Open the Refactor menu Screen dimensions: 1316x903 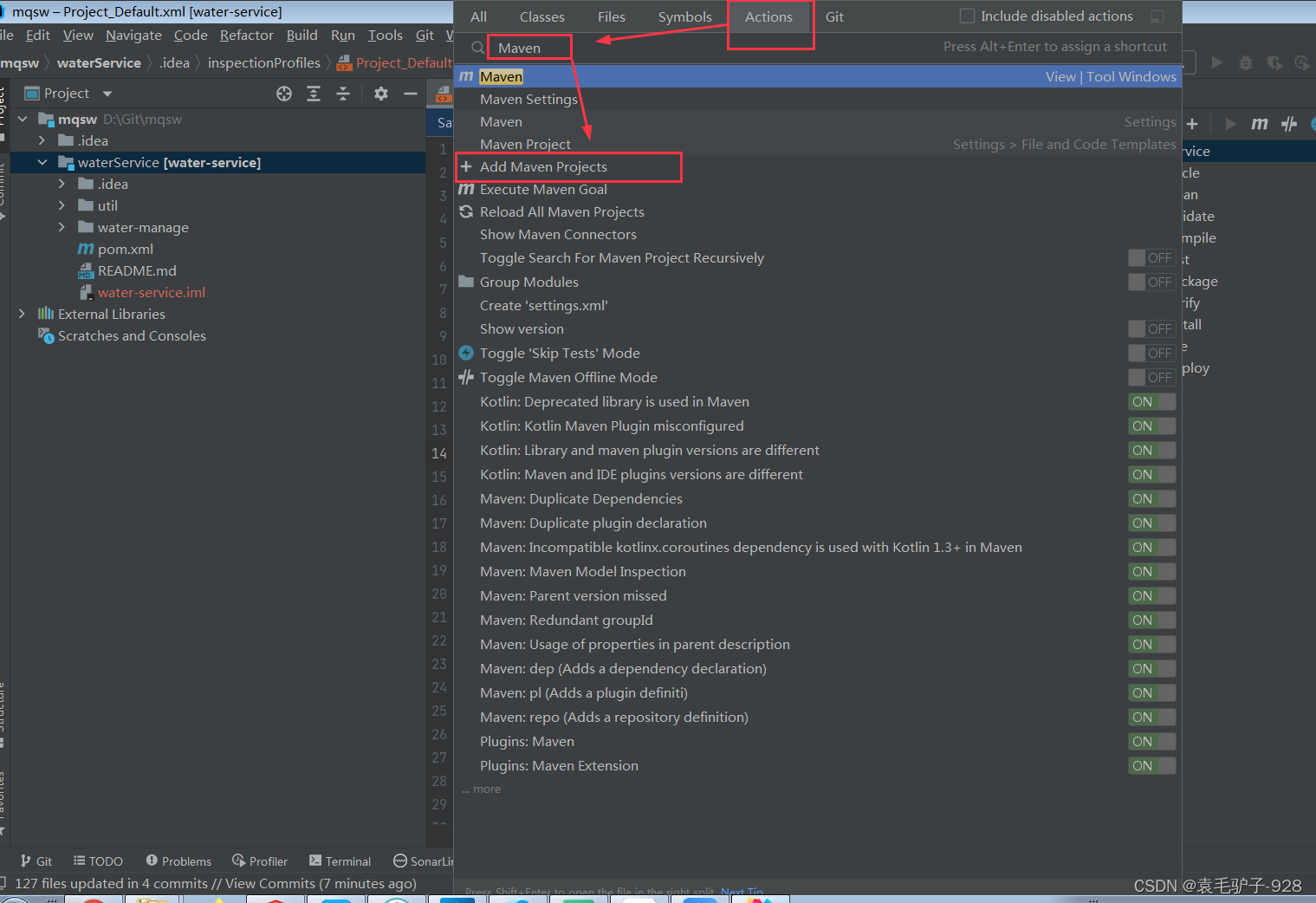click(246, 35)
